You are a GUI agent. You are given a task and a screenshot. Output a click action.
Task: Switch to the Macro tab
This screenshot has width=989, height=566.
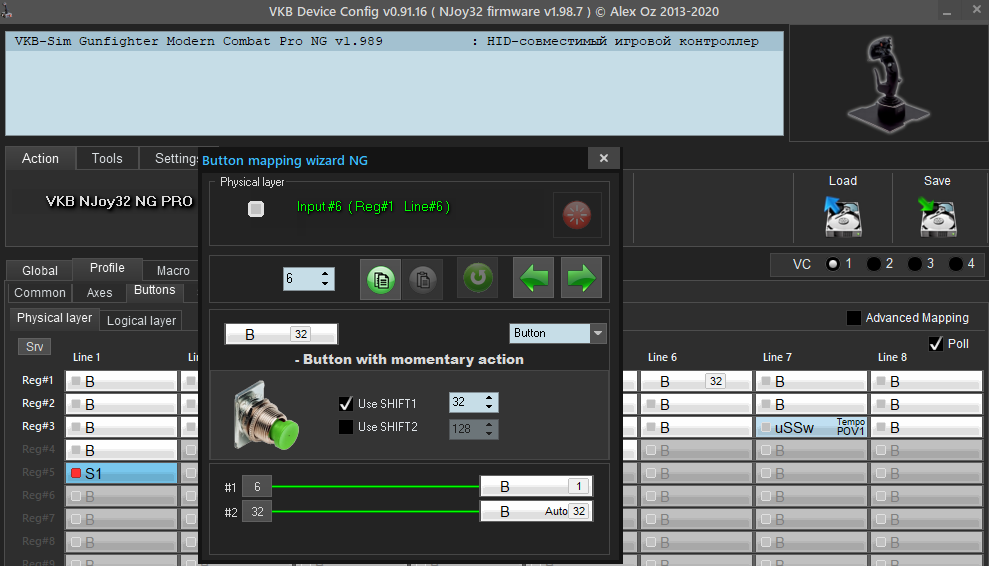tap(173, 271)
